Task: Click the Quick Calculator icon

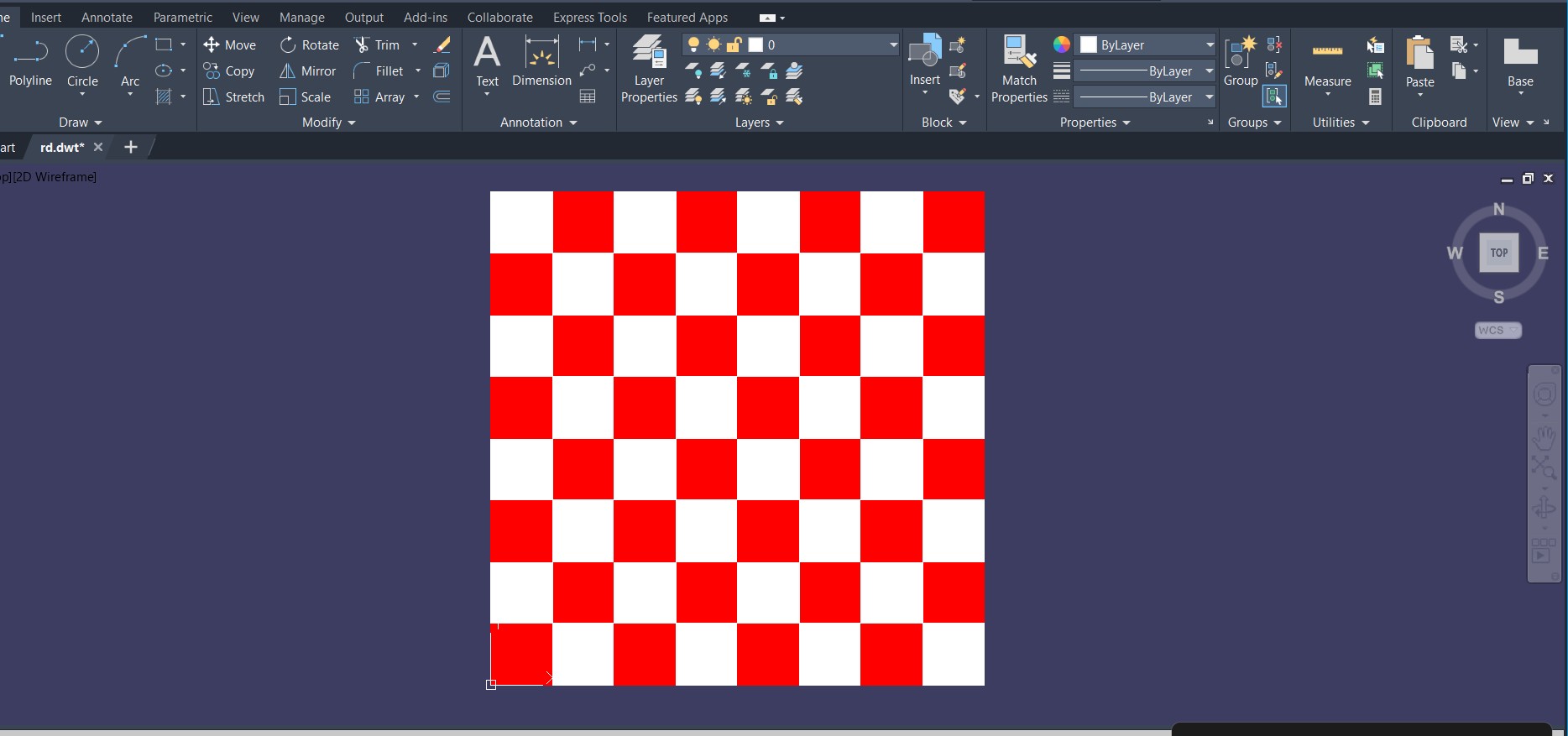Action: (x=1375, y=97)
